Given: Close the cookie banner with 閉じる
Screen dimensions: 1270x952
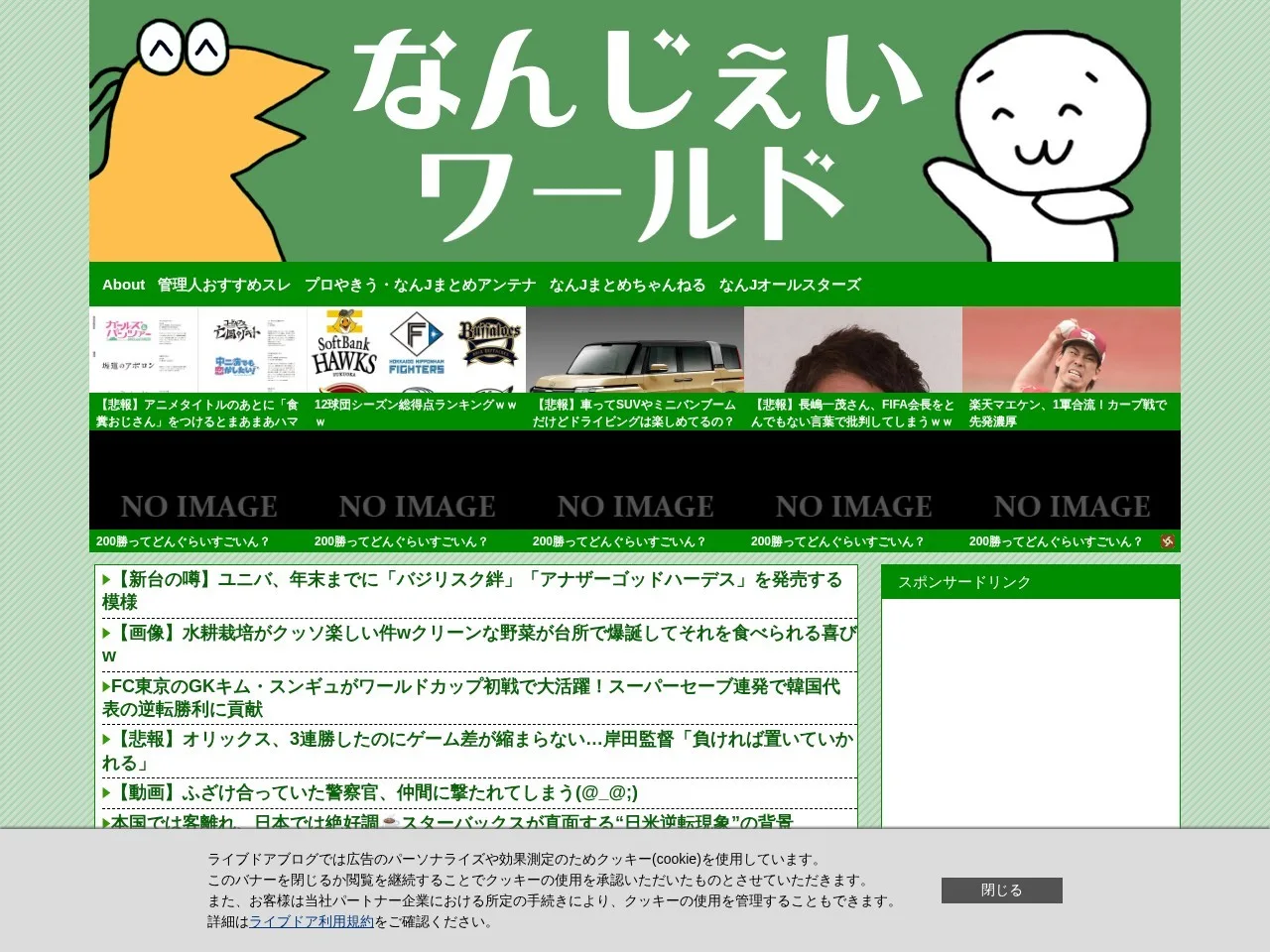Looking at the screenshot, I should pos(1002,891).
